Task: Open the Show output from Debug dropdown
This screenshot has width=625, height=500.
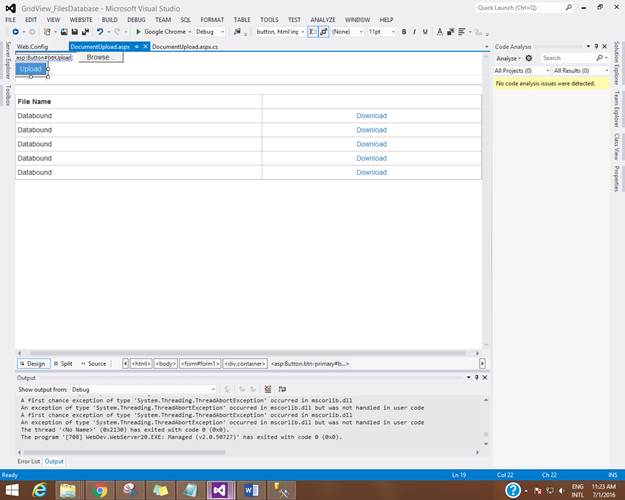Action: pyautogui.click(x=143, y=389)
